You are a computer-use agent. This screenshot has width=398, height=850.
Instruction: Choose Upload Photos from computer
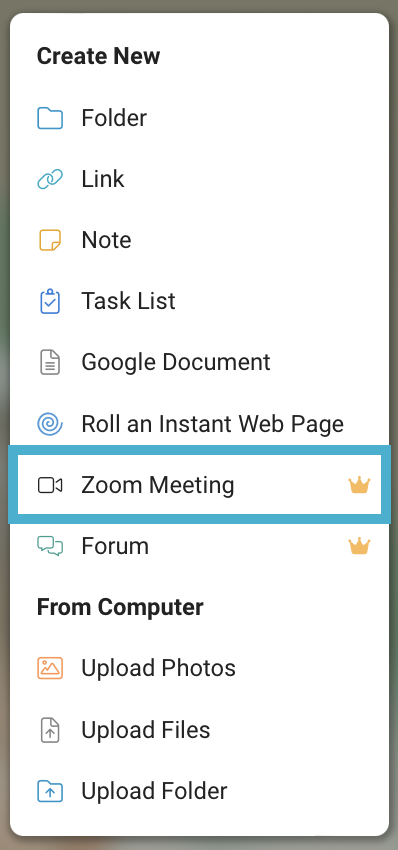[199, 668]
